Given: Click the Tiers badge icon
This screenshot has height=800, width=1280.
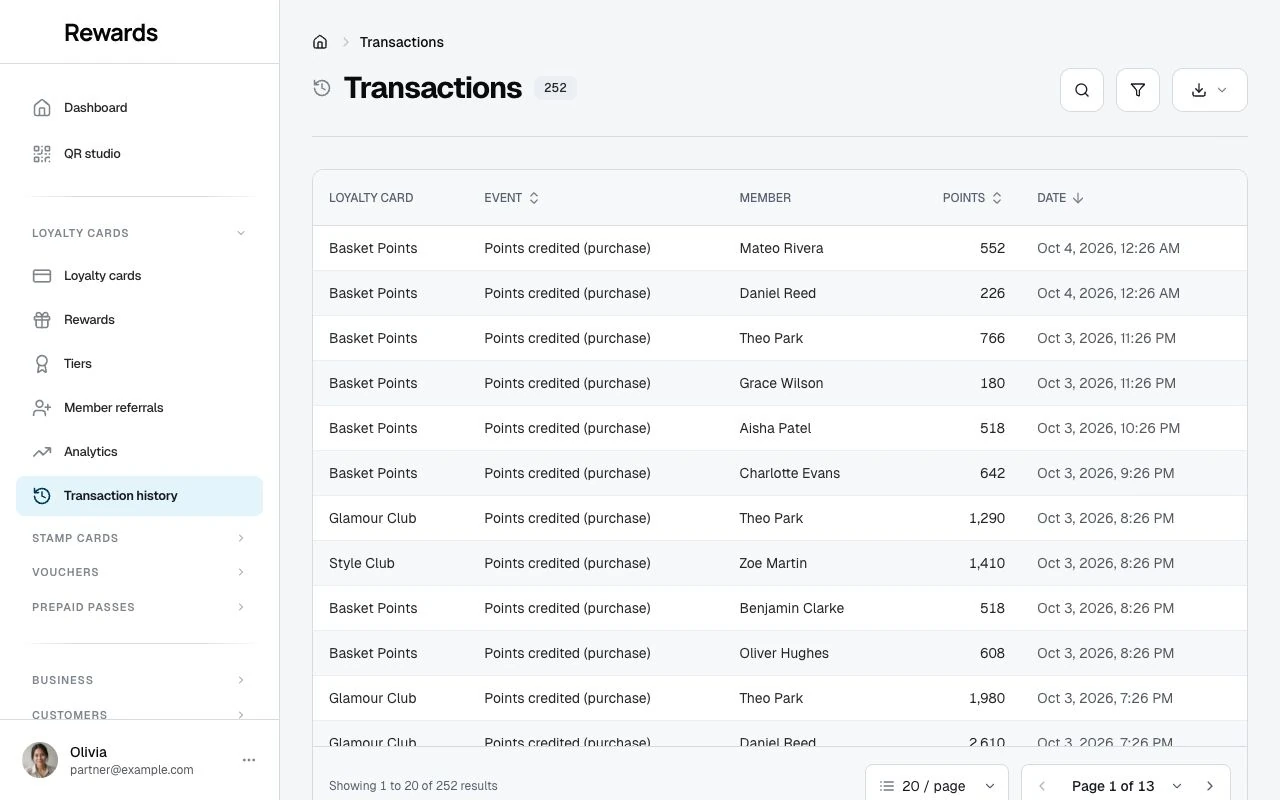Looking at the screenshot, I should coord(42,364).
